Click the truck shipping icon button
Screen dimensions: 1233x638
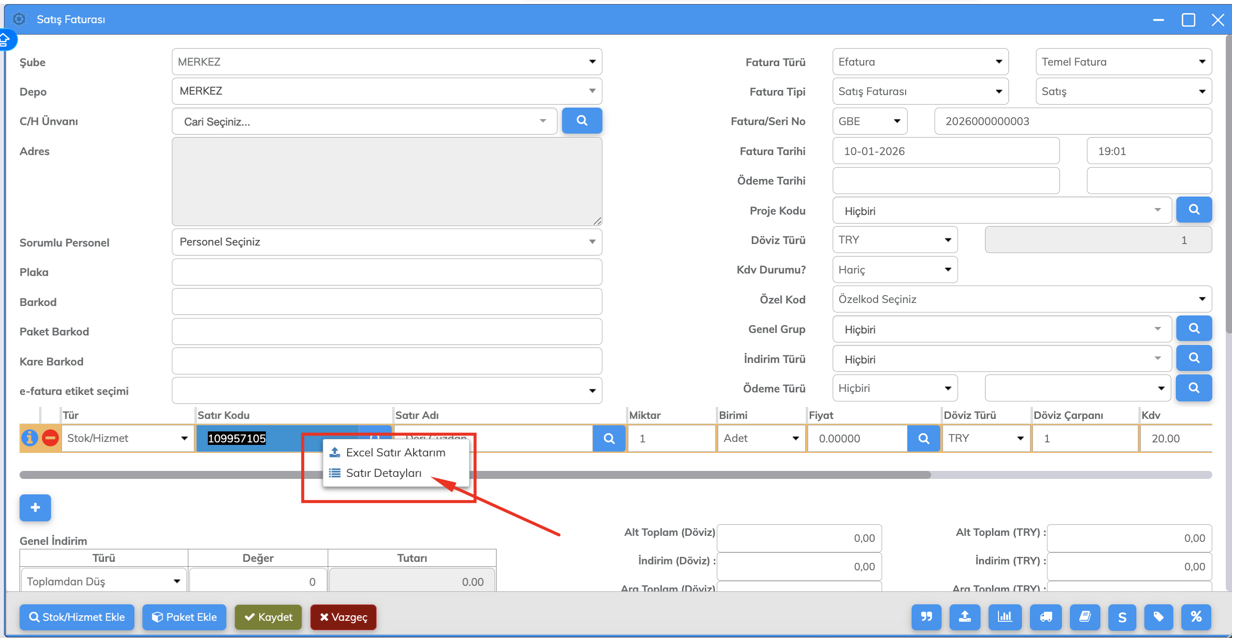[x=1045, y=617]
